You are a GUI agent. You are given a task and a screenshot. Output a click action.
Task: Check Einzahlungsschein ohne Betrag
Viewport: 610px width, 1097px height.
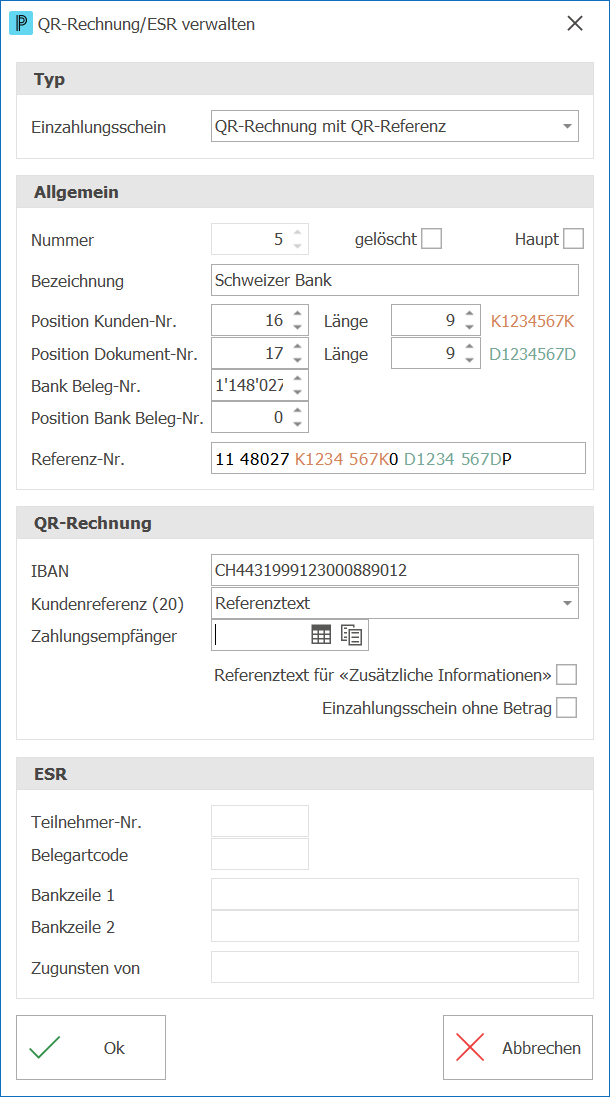point(567,709)
